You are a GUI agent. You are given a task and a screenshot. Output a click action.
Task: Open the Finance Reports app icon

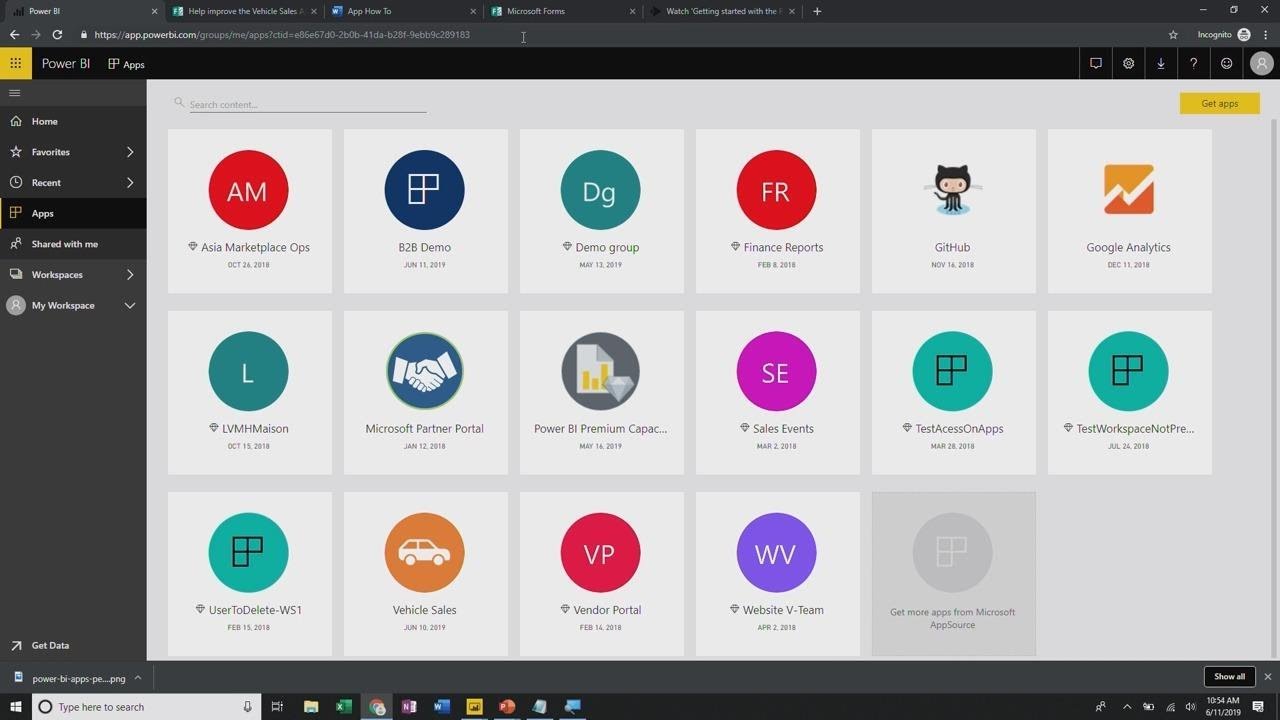(776, 190)
